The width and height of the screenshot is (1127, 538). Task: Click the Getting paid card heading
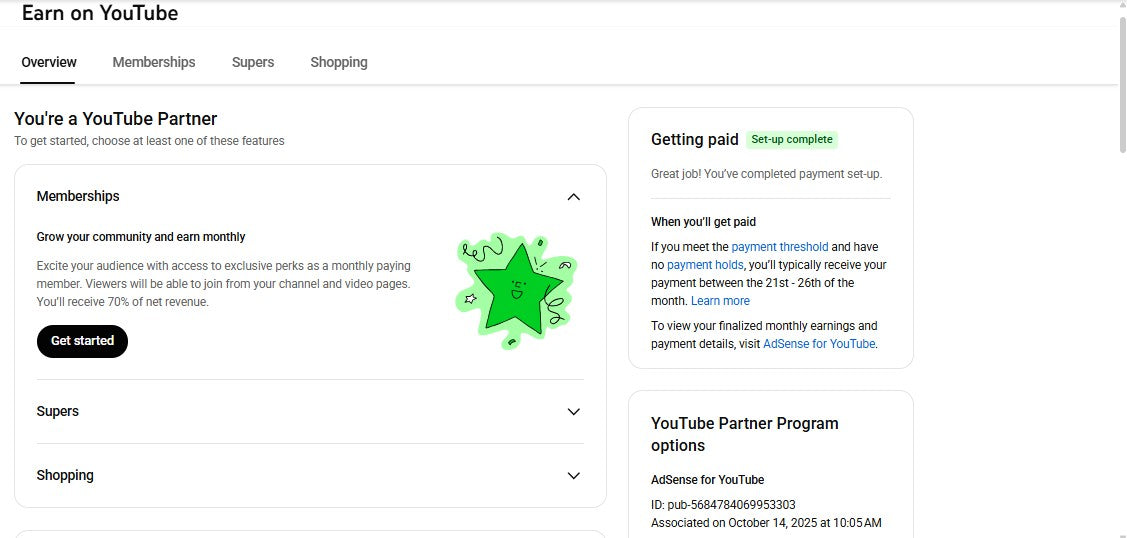click(x=694, y=140)
